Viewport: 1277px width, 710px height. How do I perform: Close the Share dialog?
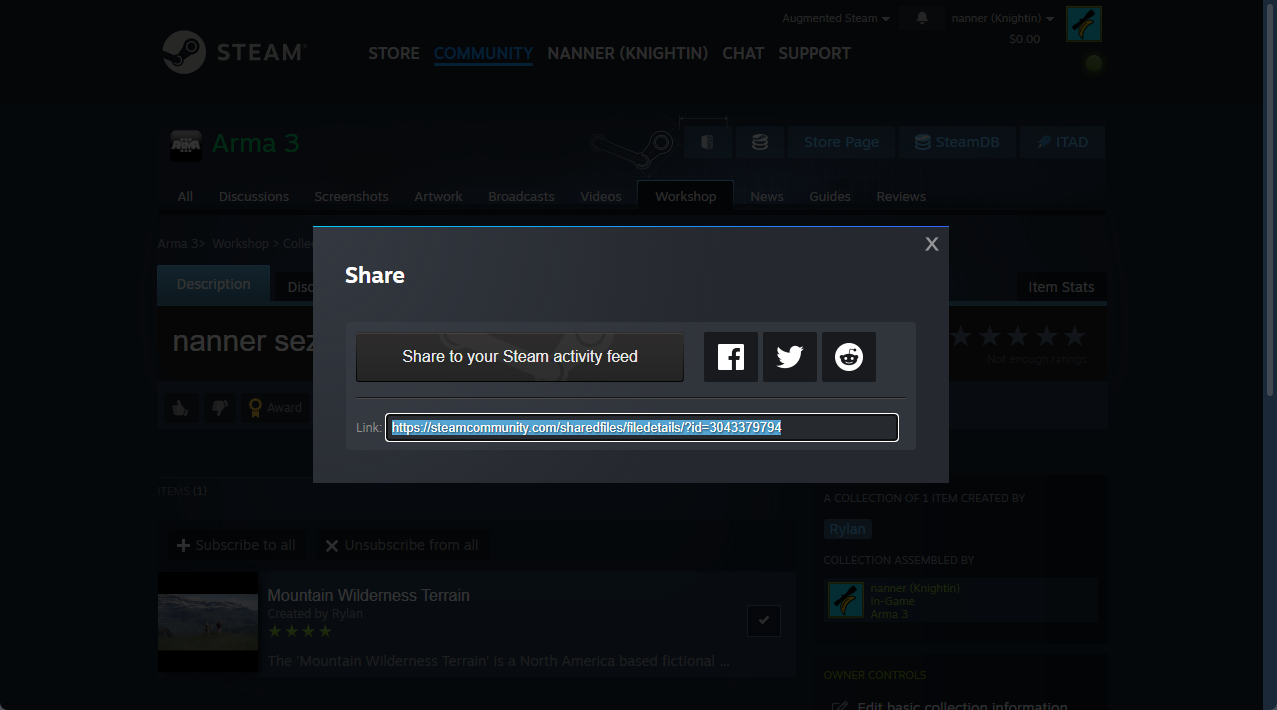[x=932, y=244]
